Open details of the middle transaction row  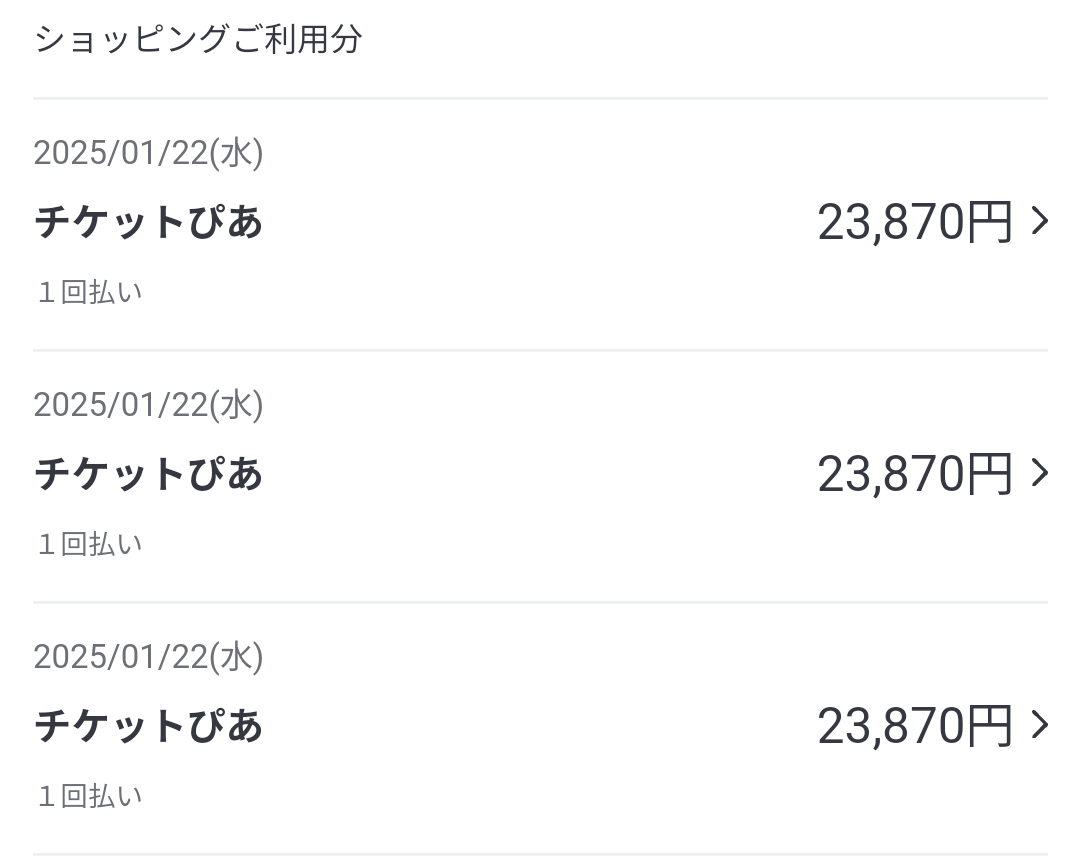(x=540, y=476)
